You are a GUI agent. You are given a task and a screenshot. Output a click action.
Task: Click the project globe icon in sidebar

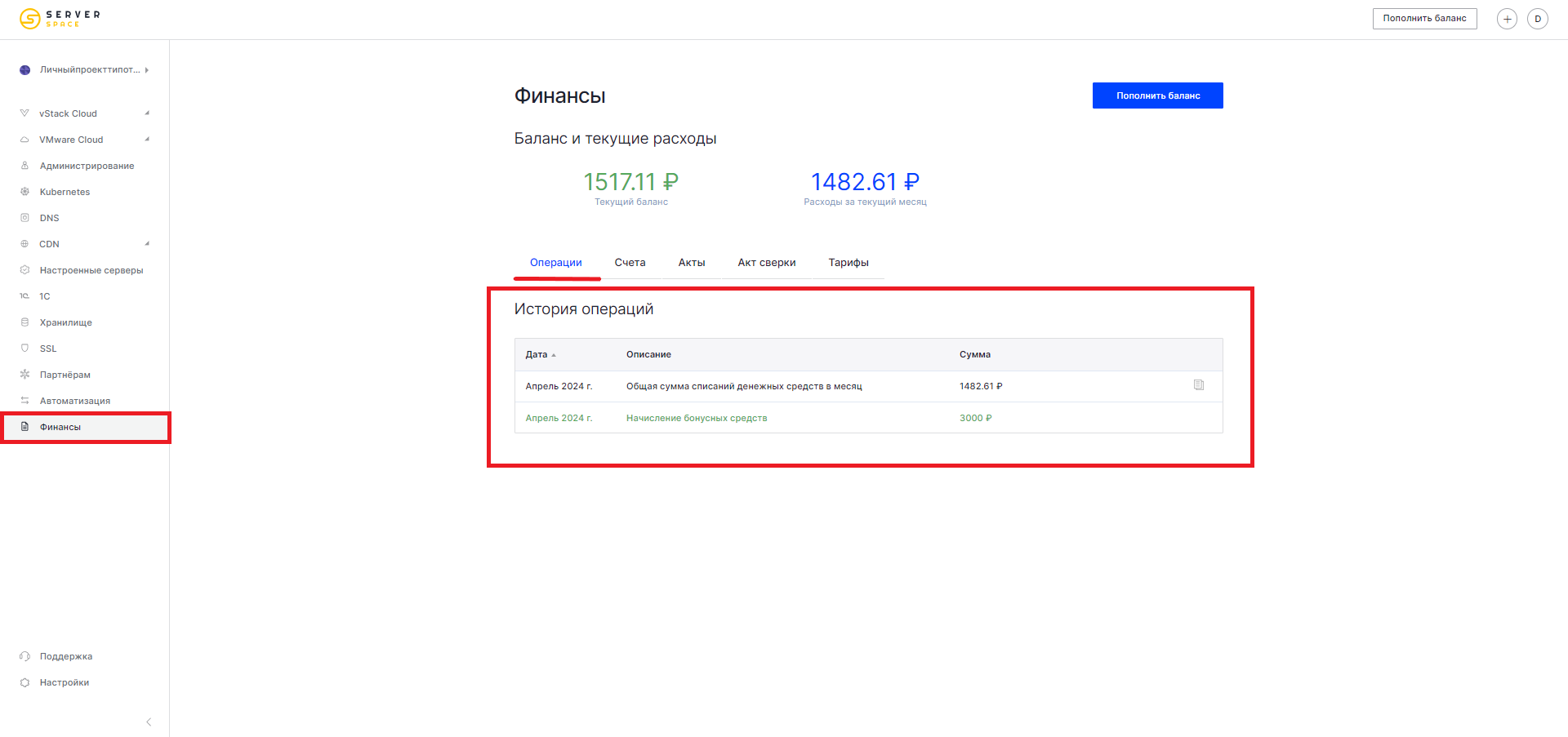(x=24, y=70)
